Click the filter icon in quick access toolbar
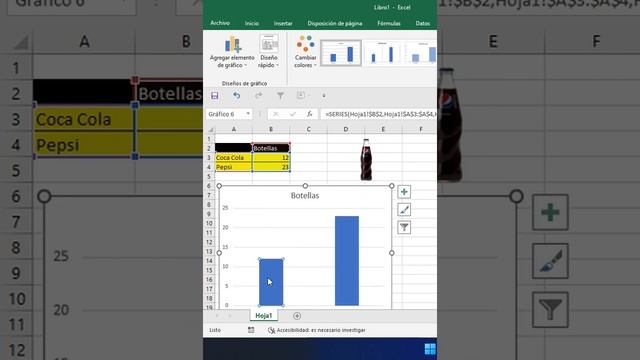 (x=280, y=96)
